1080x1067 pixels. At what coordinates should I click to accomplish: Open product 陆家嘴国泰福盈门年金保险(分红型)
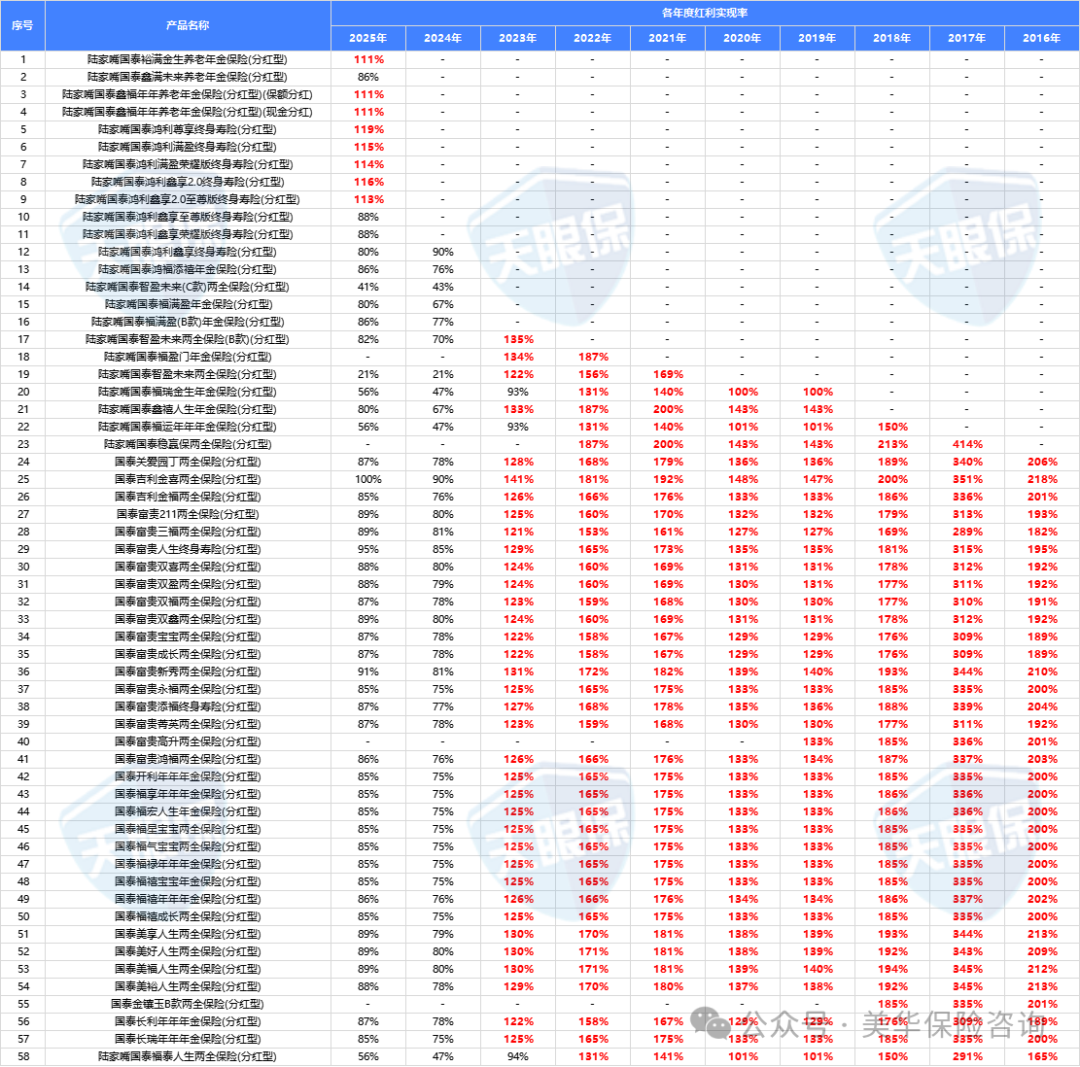pos(188,356)
